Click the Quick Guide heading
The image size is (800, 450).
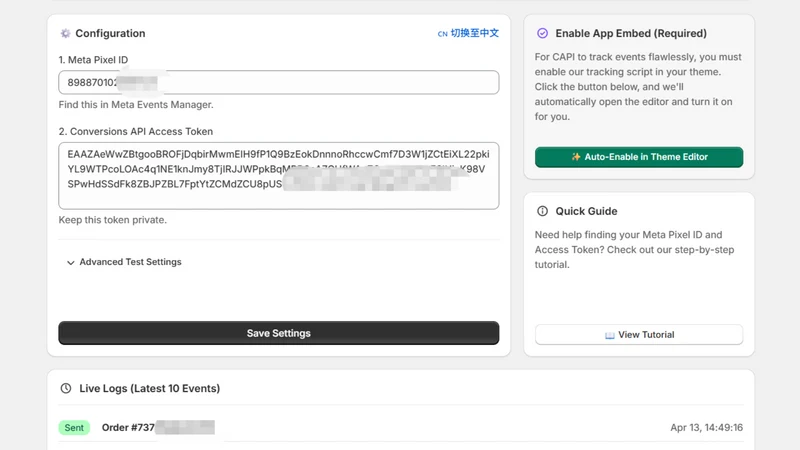click(x=586, y=211)
